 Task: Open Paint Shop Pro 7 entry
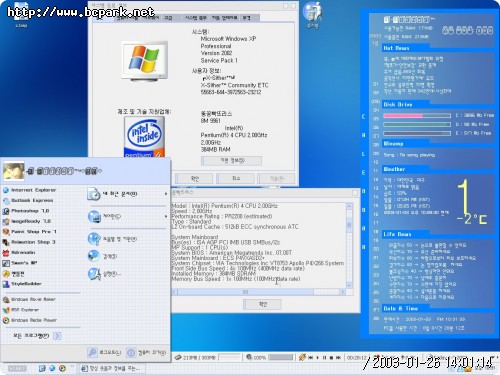(30, 232)
